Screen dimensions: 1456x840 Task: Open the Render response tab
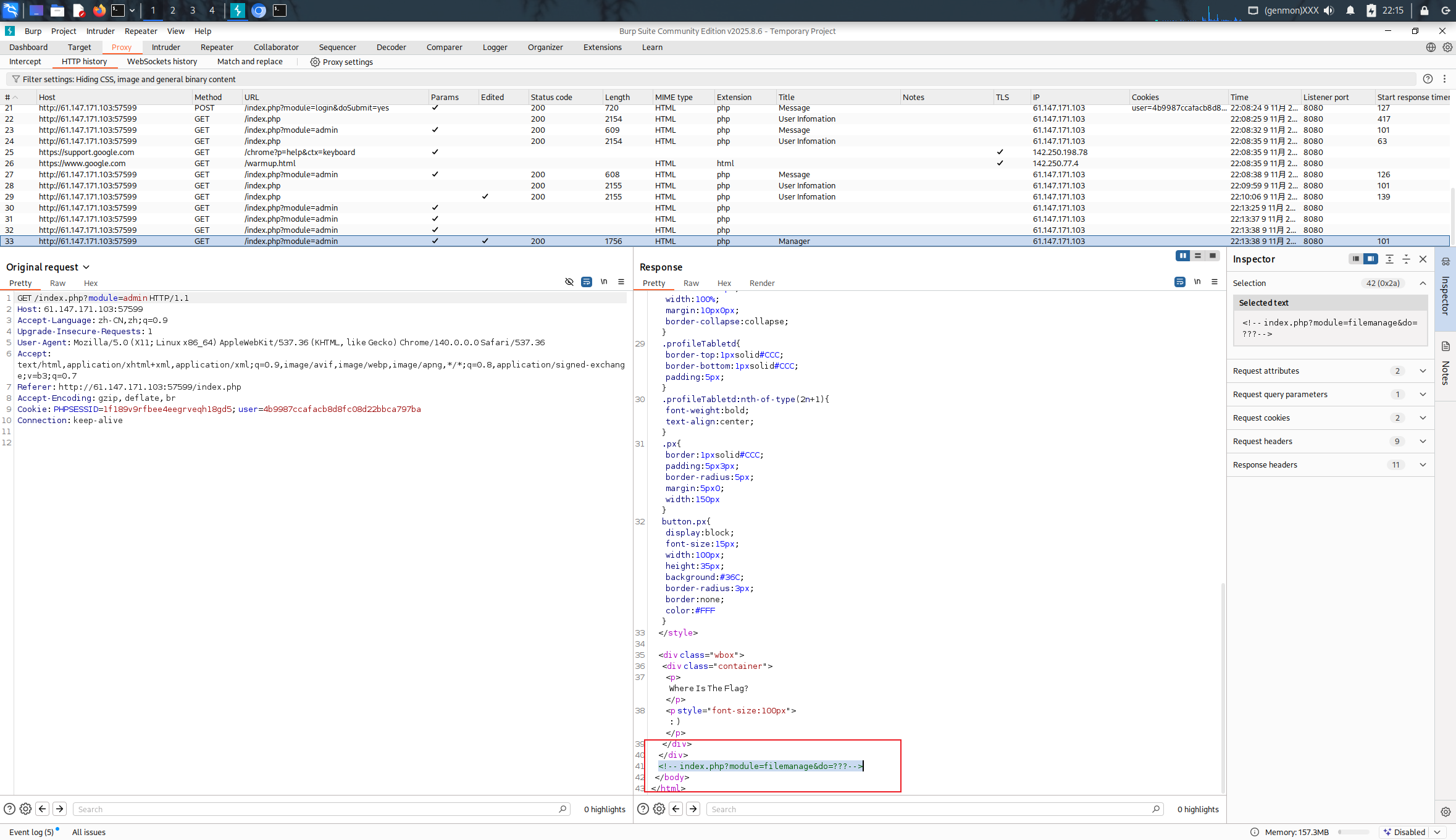pyautogui.click(x=761, y=283)
